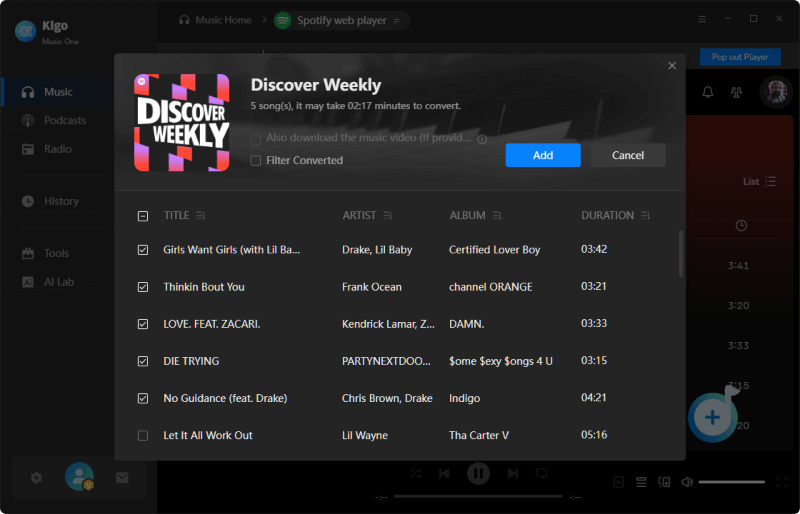Open the hamburger menu in title bar
This screenshot has height=514, width=800.
(702, 19)
